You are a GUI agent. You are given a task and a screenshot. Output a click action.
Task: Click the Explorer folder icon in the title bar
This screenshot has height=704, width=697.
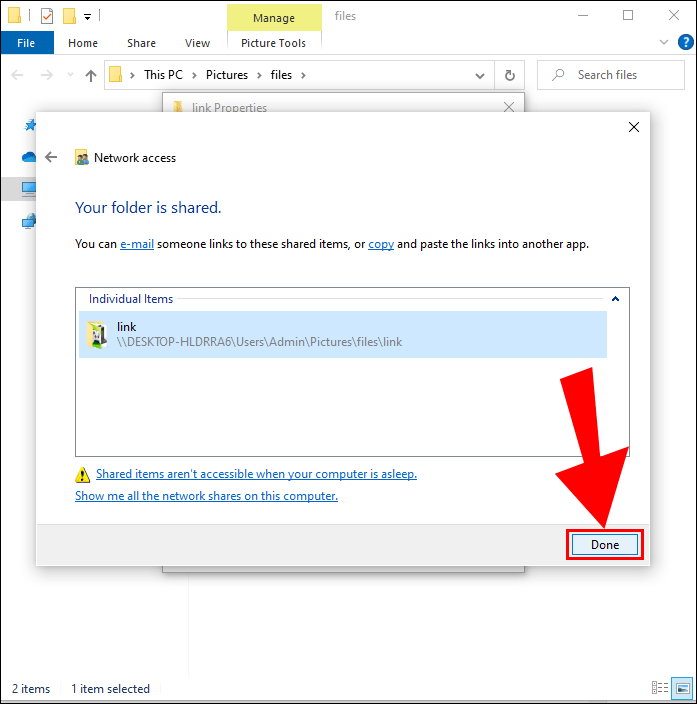click(14, 15)
